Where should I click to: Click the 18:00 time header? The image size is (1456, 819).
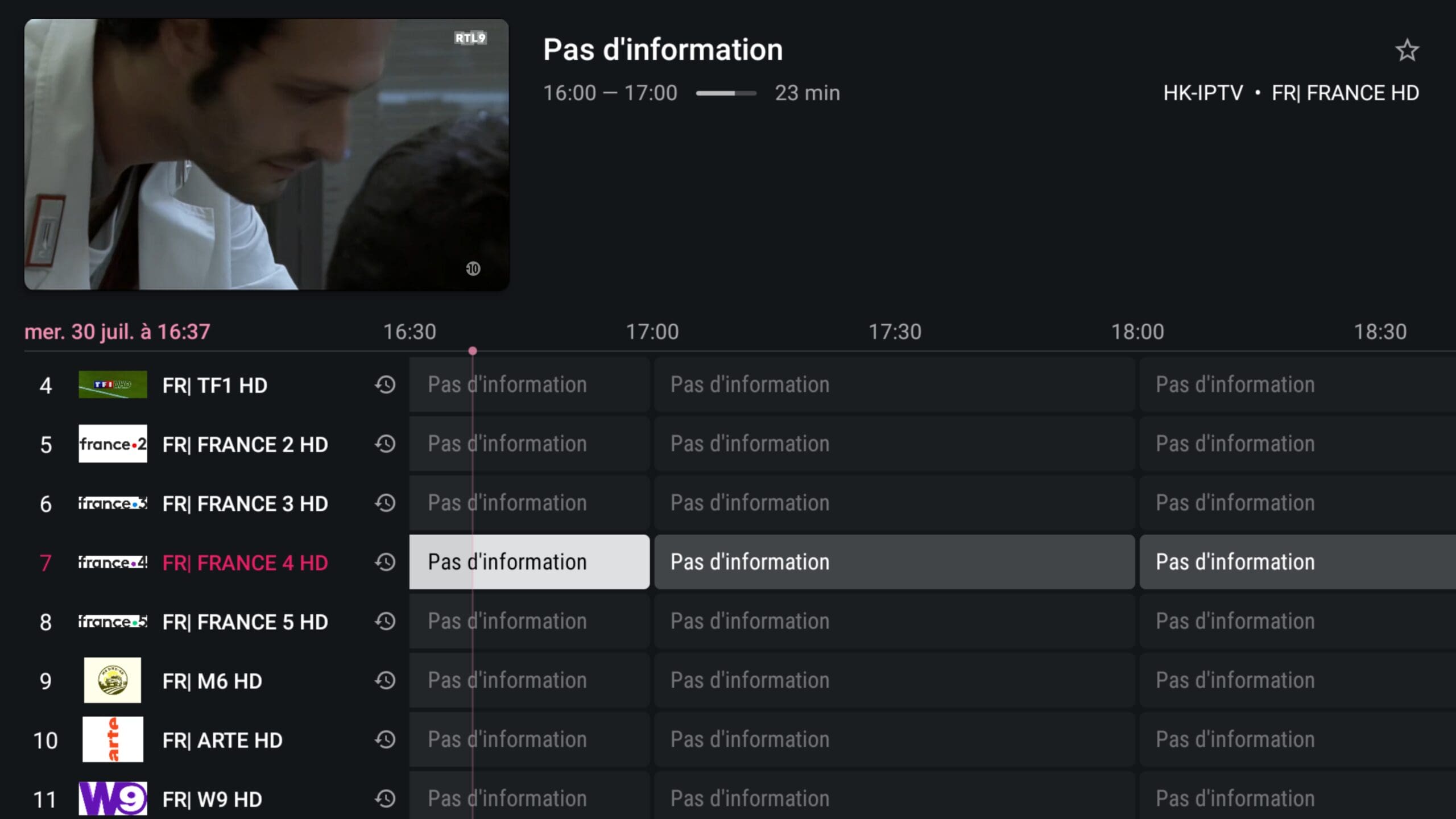(1137, 332)
